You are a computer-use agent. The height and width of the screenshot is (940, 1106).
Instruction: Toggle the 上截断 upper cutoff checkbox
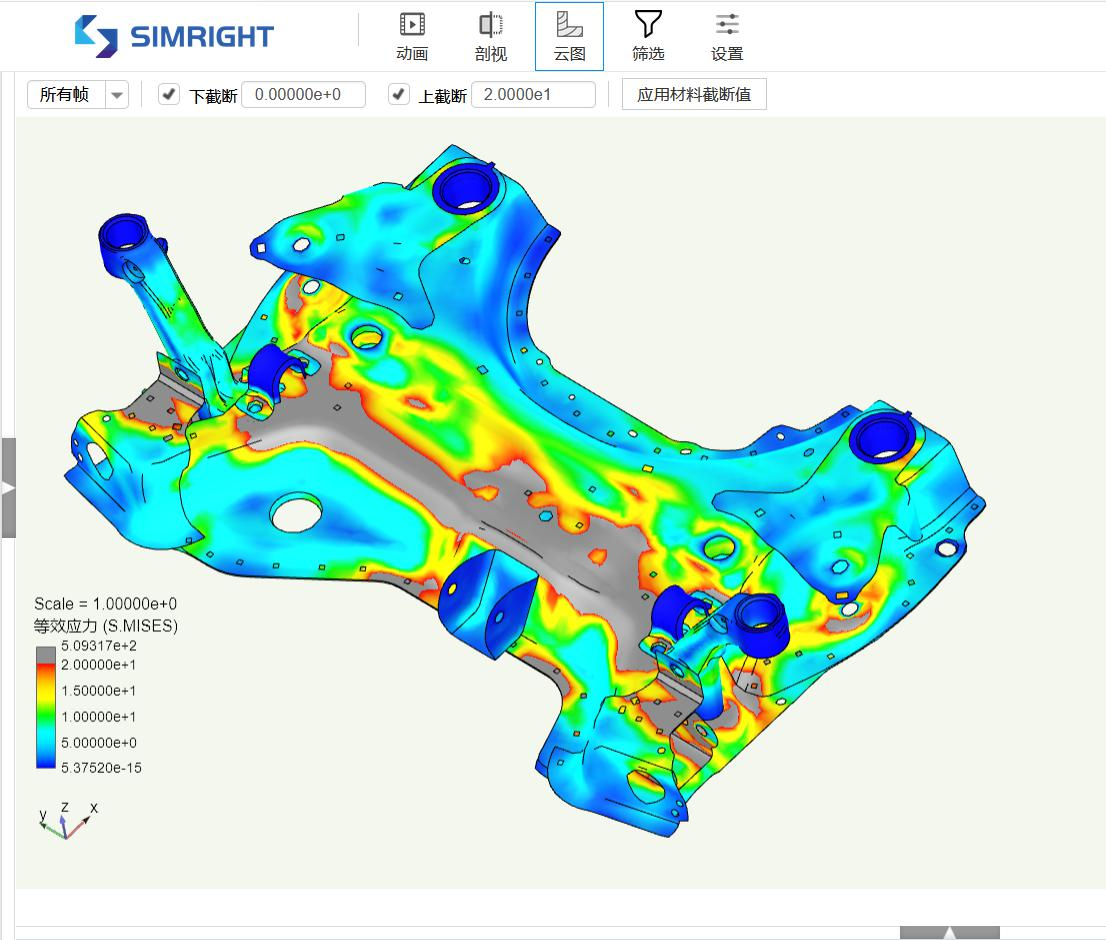click(x=399, y=94)
